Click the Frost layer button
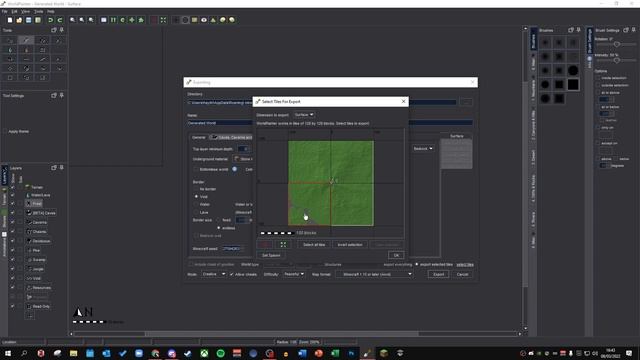The height and width of the screenshot is (360, 640). (34, 204)
